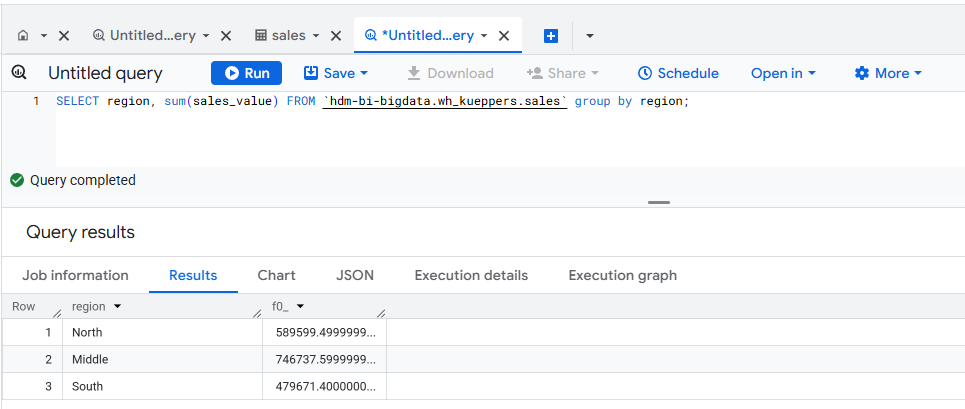Open first Untitled query tab dropdown arrow
The height and width of the screenshot is (409, 965).
tap(206, 36)
